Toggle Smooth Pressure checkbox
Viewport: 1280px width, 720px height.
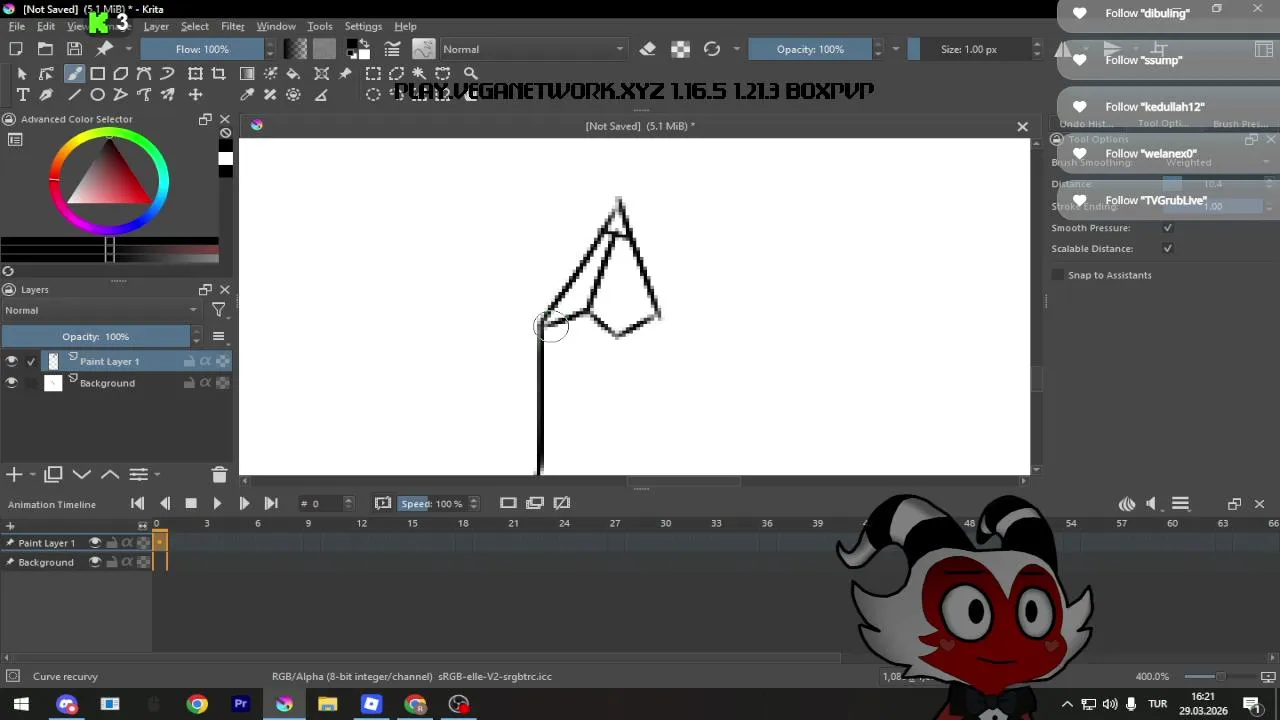coord(1167,228)
